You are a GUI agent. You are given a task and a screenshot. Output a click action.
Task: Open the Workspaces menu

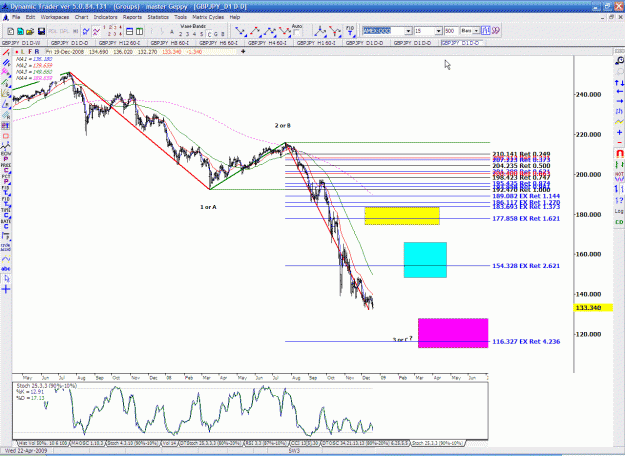tap(55, 17)
